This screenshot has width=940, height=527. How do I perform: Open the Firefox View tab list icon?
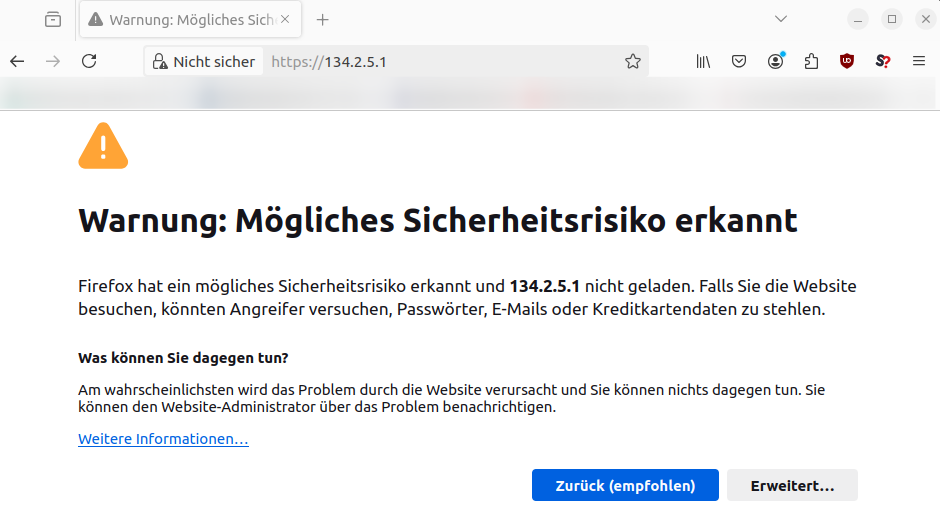53,20
